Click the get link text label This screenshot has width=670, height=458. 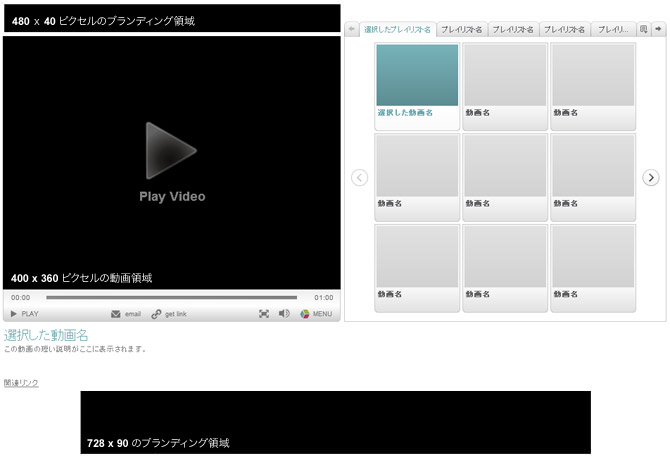176,314
